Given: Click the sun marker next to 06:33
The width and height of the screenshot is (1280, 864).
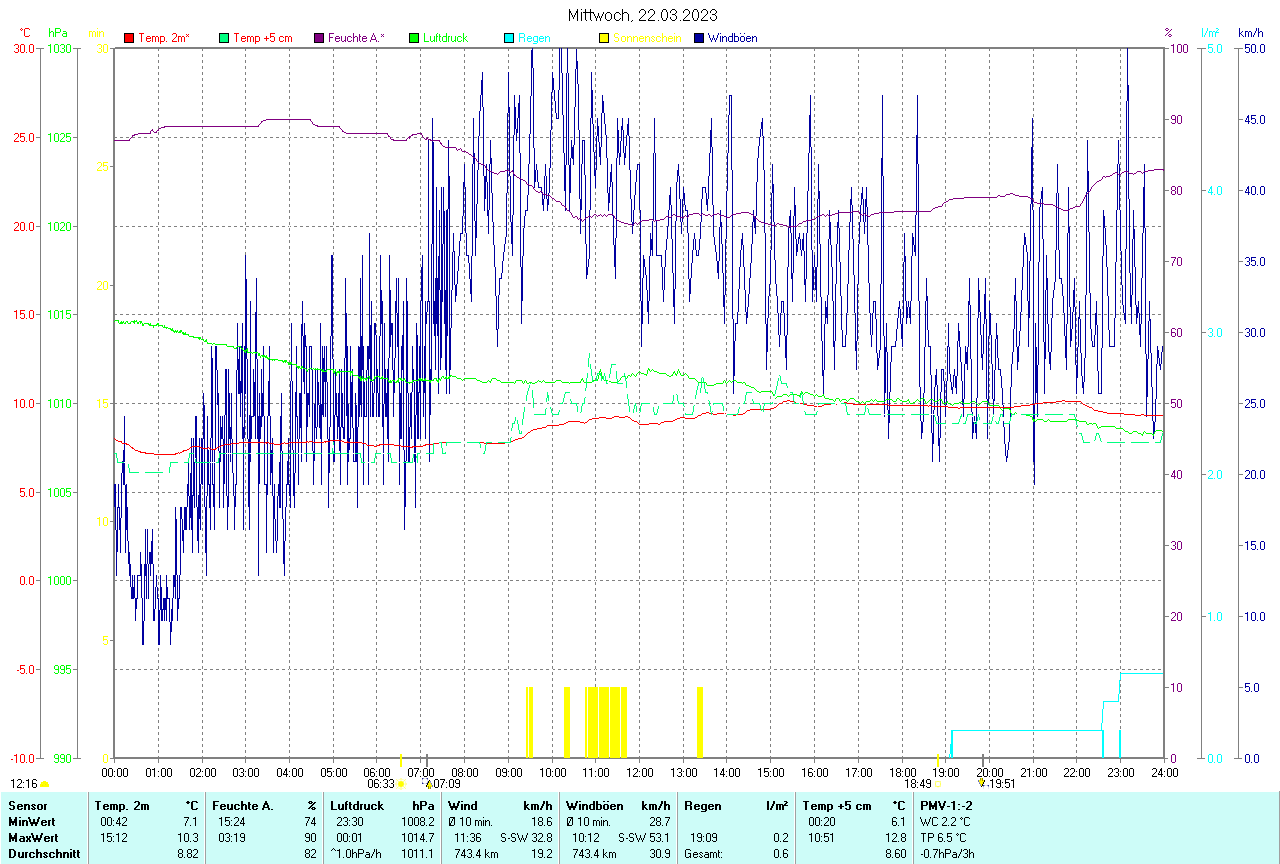Looking at the screenshot, I should pyautogui.click(x=400, y=784).
